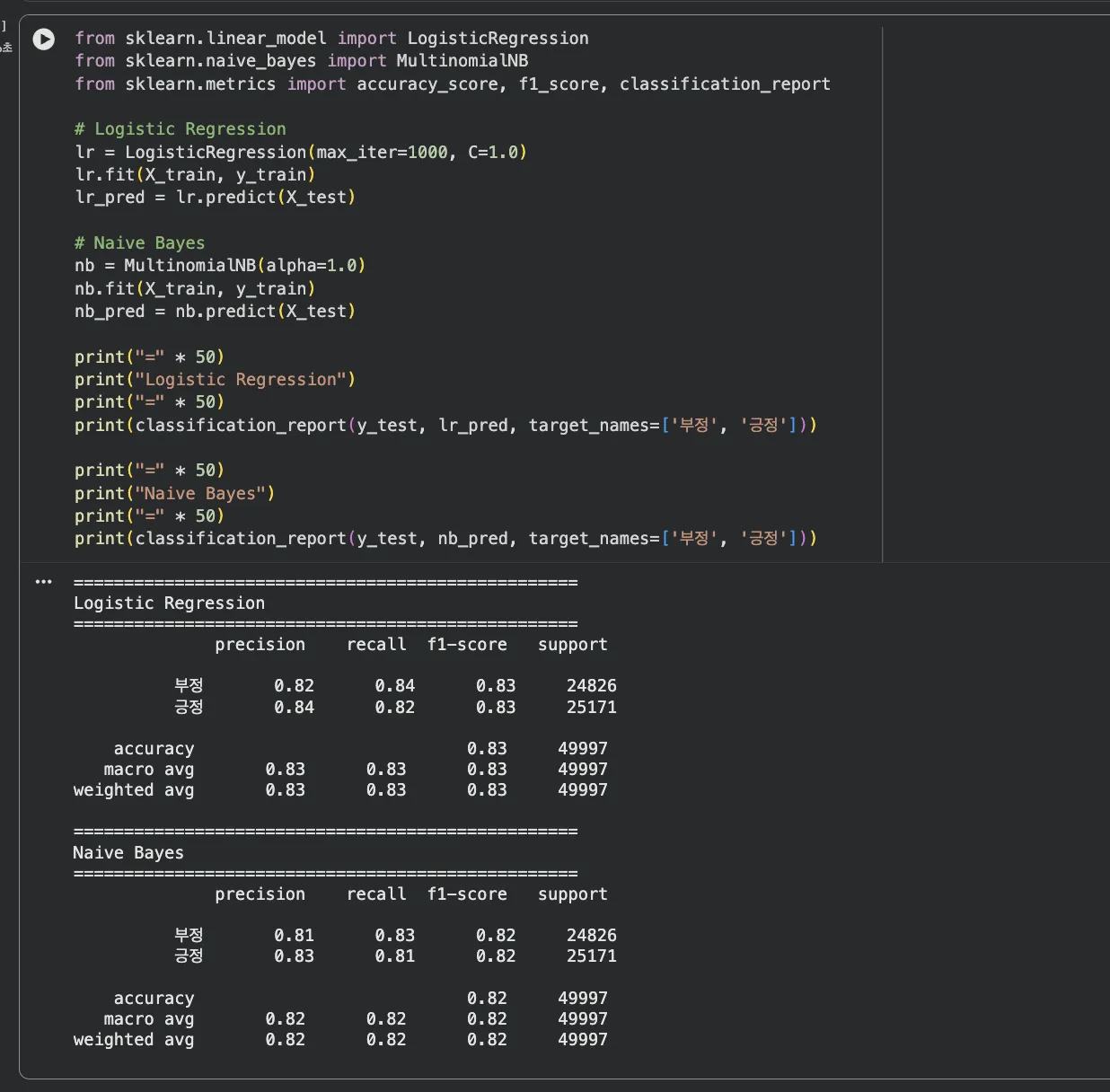This screenshot has width=1110, height=1092.
Task: Click the nb_pred assignment line
Action: 215,312
